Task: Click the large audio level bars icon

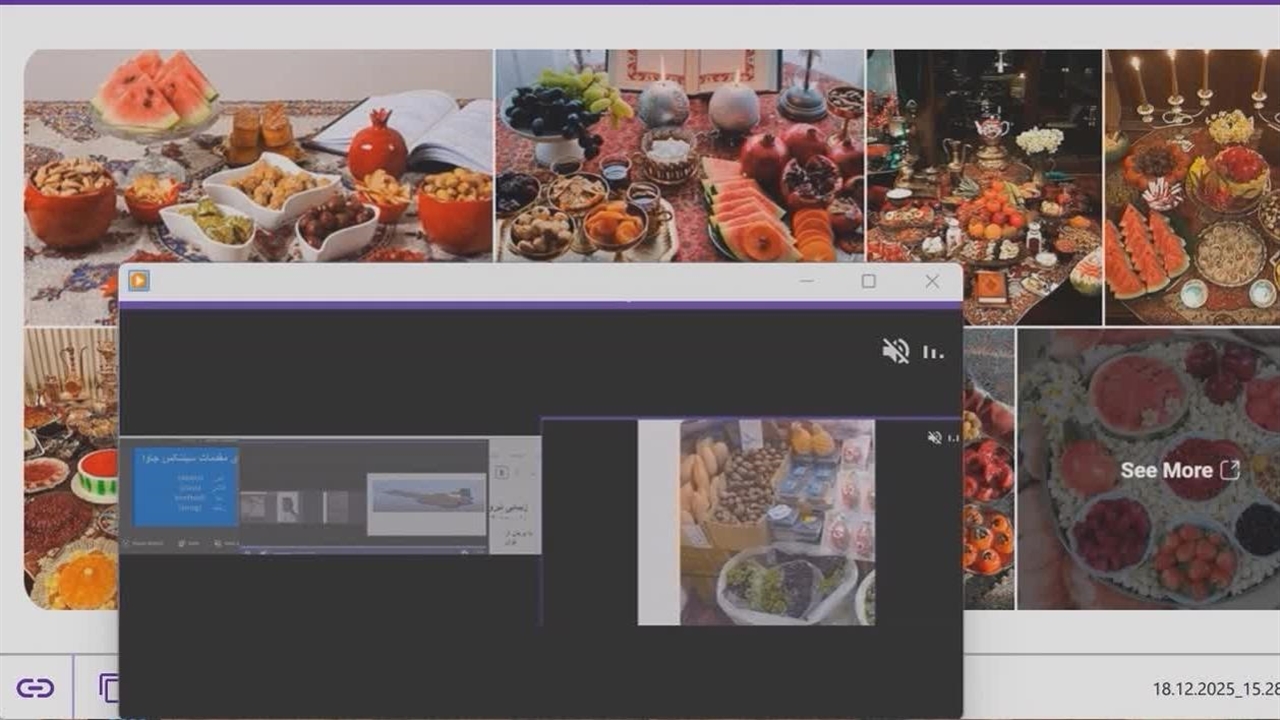Action: coord(932,352)
